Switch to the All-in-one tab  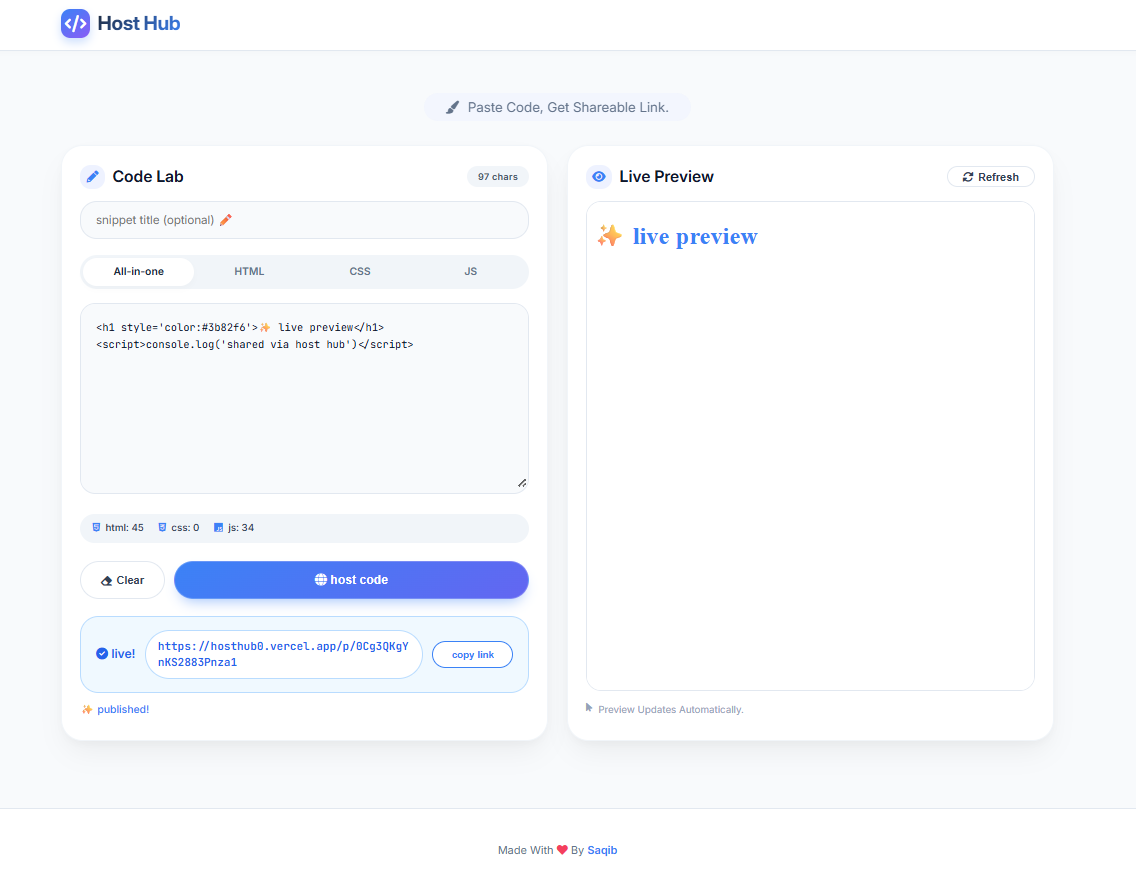[x=138, y=272]
